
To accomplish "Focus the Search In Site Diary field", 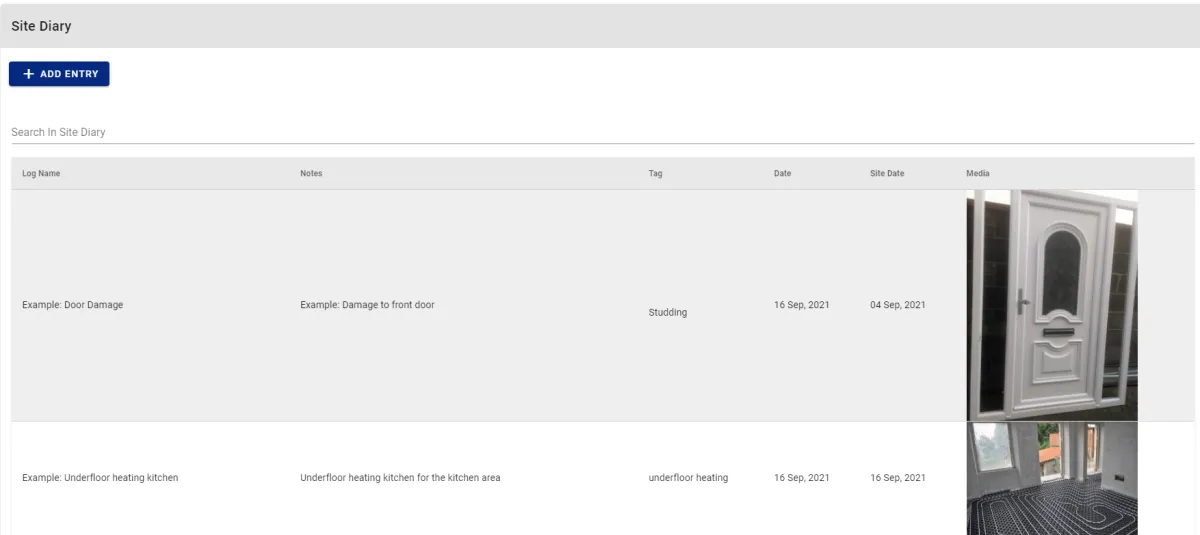I will (602, 132).
